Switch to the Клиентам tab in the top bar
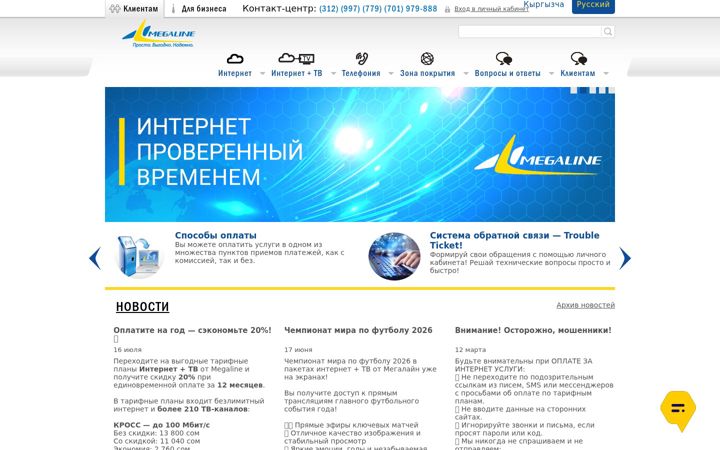Image resolution: width=720 pixels, height=450 pixels. [x=135, y=8]
